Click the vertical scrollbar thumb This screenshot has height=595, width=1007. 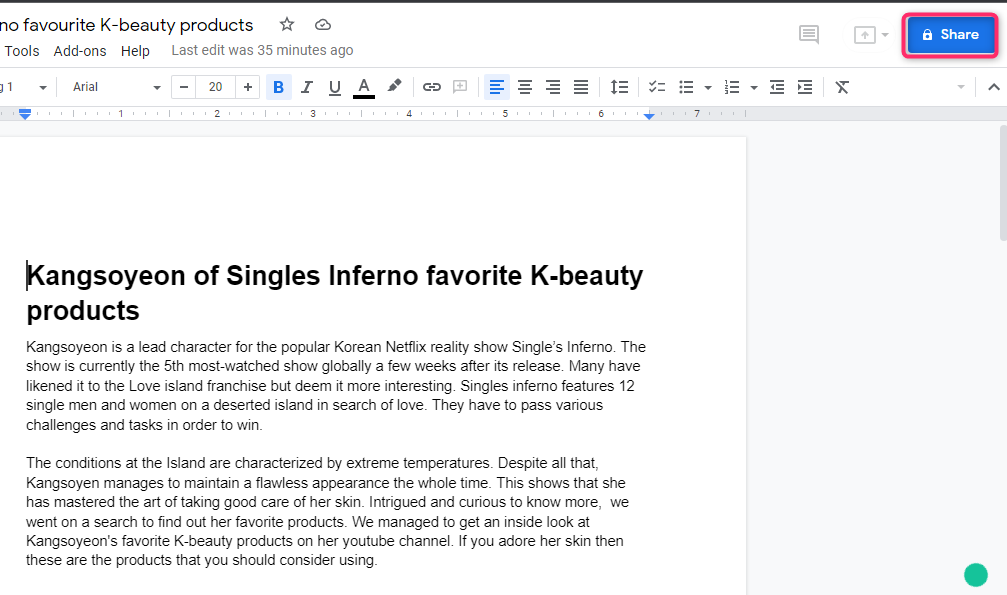click(1003, 182)
